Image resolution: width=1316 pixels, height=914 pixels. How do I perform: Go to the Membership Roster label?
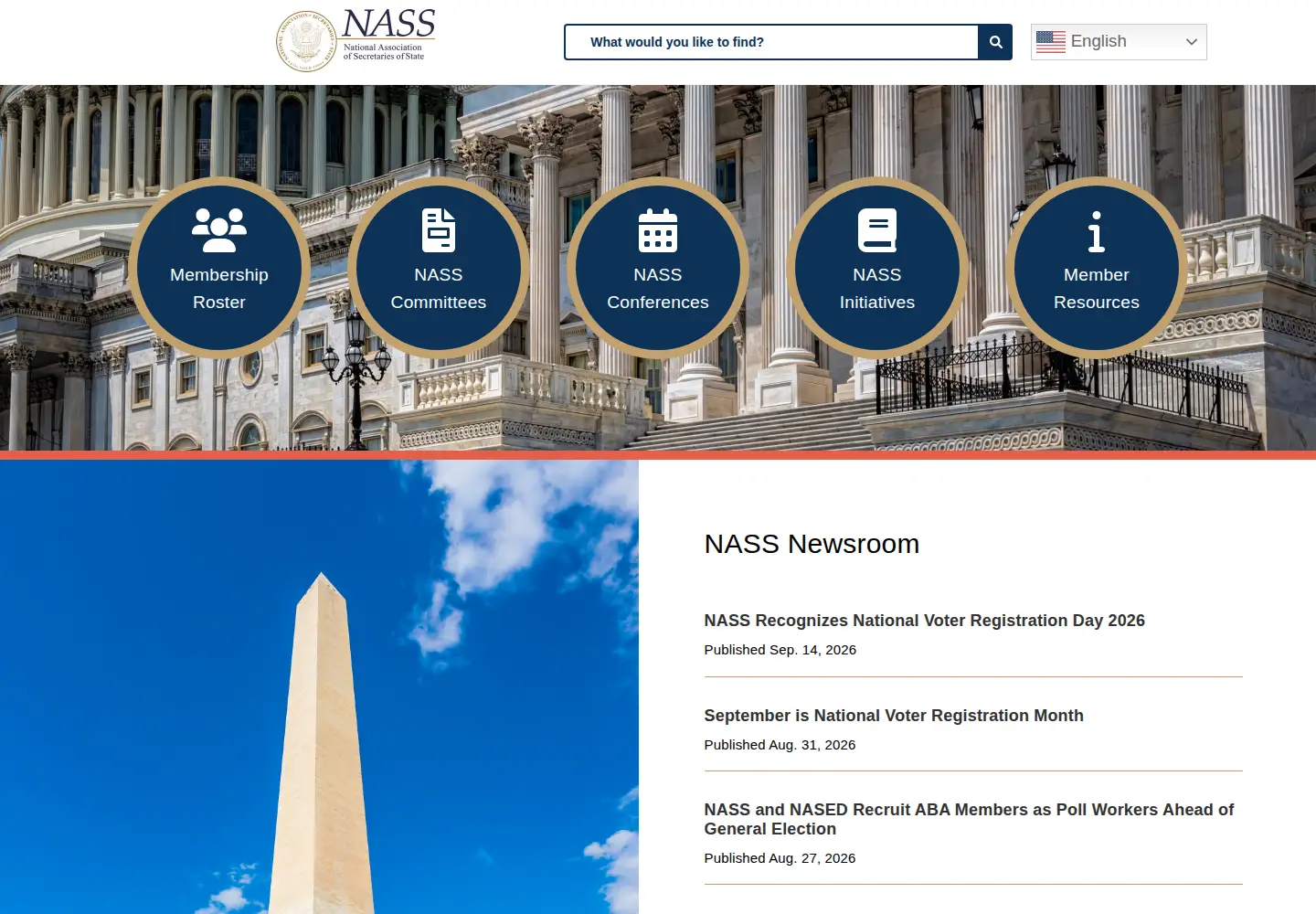pyautogui.click(x=219, y=289)
